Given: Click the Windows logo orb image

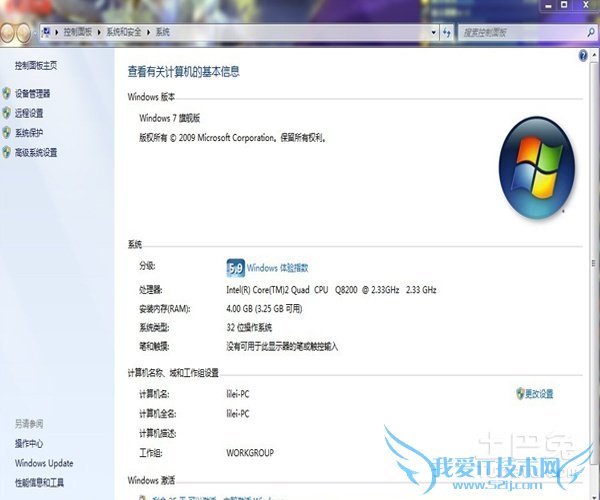Looking at the screenshot, I should 537,168.
